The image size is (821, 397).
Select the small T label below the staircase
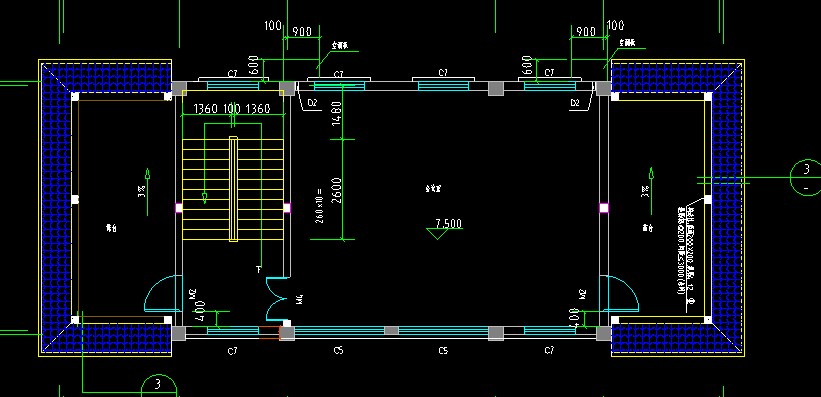pyautogui.click(x=258, y=270)
